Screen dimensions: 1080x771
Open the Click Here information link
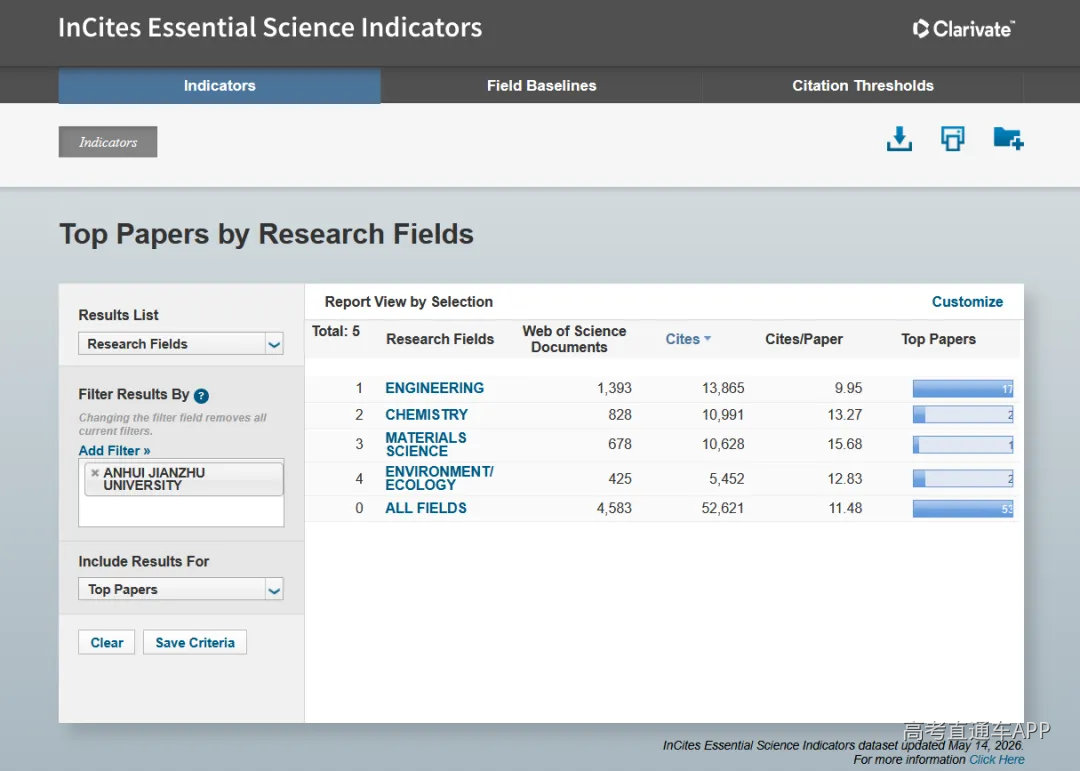pyautogui.click(x=997, y=759)
